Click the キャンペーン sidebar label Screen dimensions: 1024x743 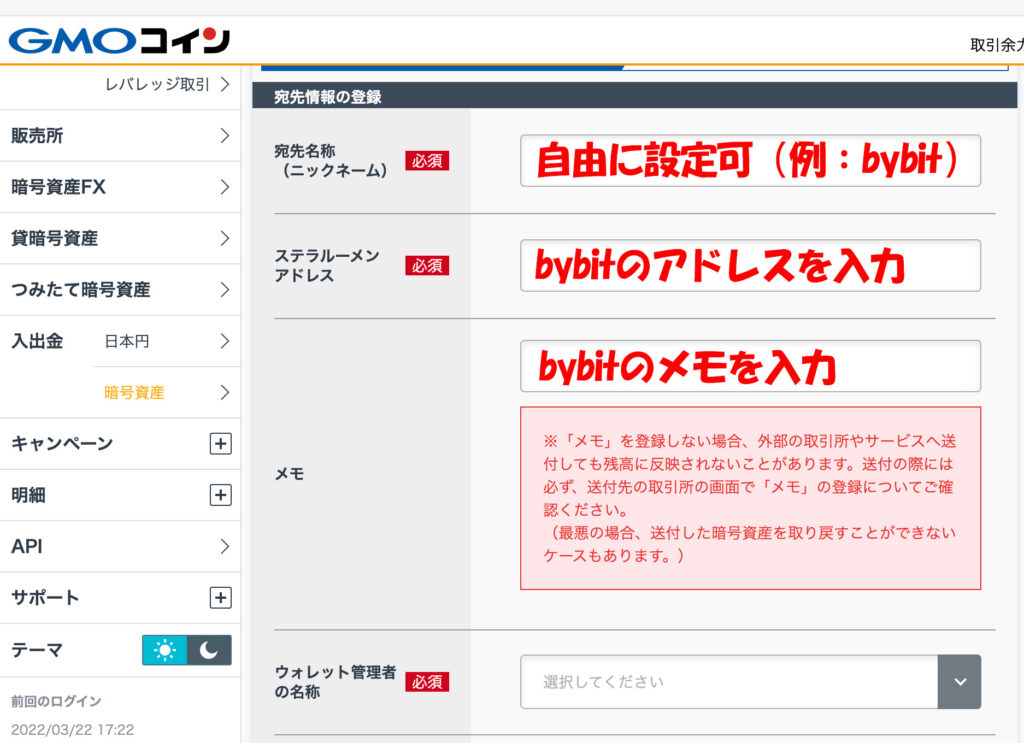tap(62, 444)
